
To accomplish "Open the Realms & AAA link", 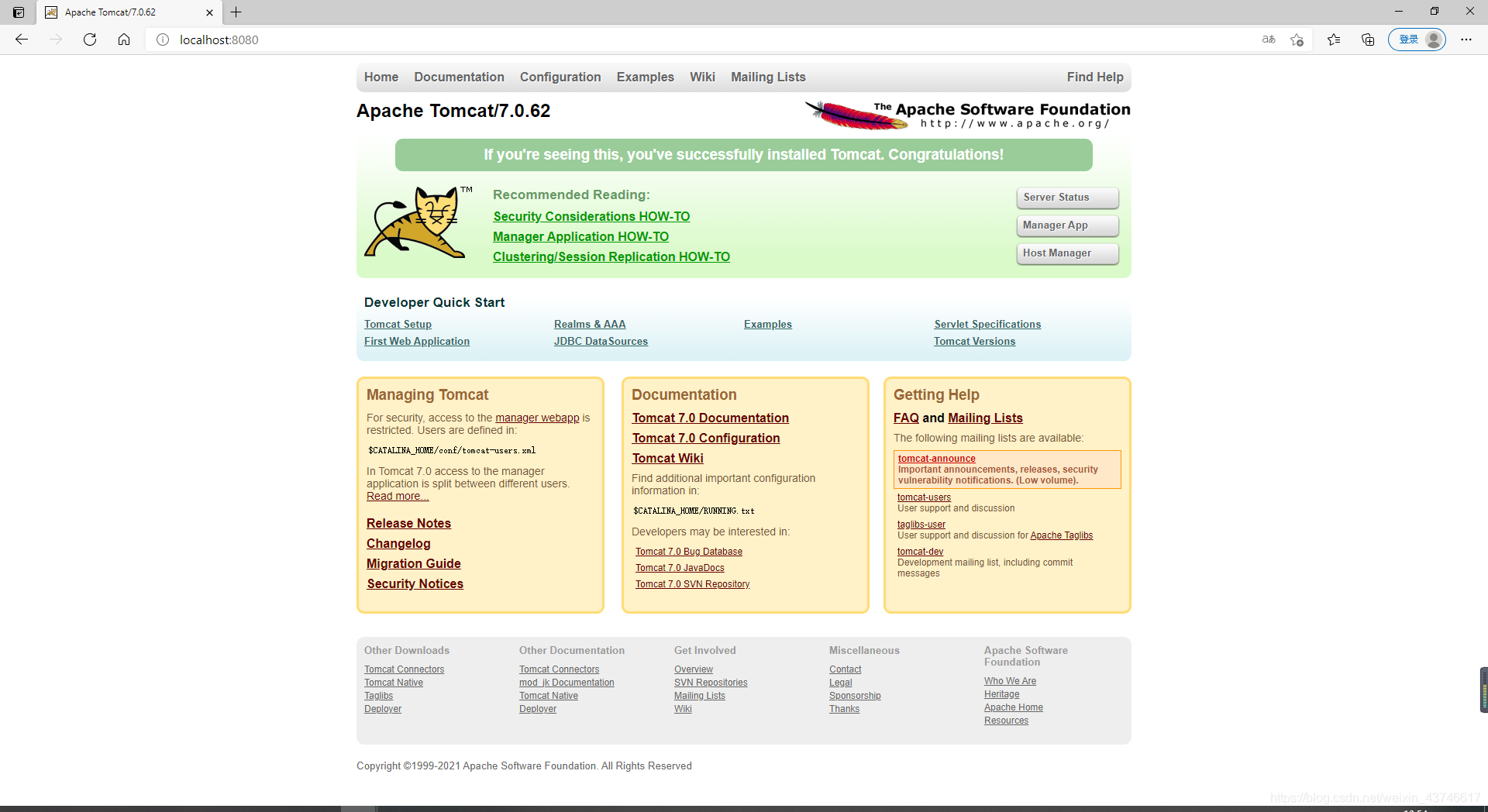I will point(590,324).
